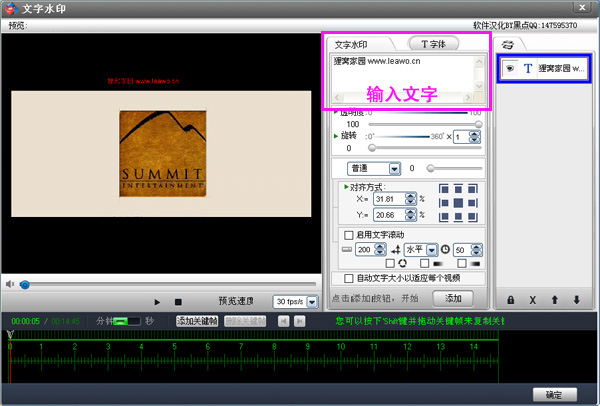Screen dimensions: 600x406
Task: Adjust the X position 31.81 stepper
Action: click(x=411, y=199)
